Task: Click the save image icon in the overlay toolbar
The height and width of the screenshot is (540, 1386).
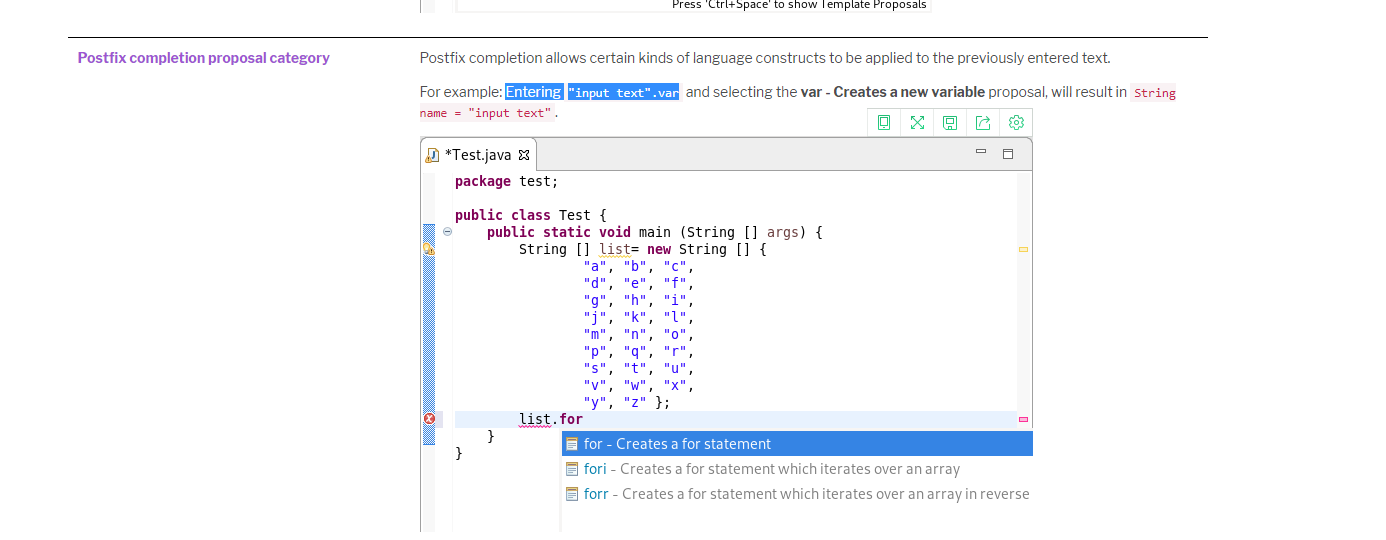Action: click(950, 122)
